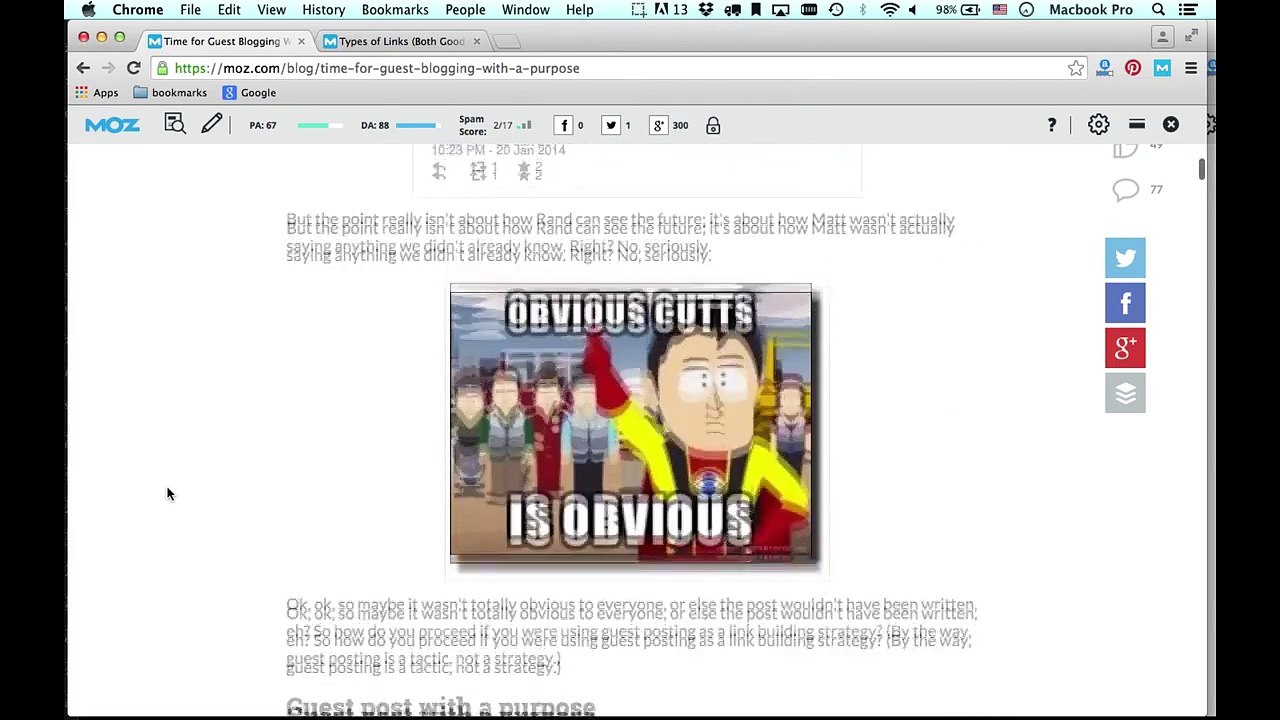Viewport: 1280px width, 720px height.
Task: Open the File menu
Action: click(x=190, y=10)
